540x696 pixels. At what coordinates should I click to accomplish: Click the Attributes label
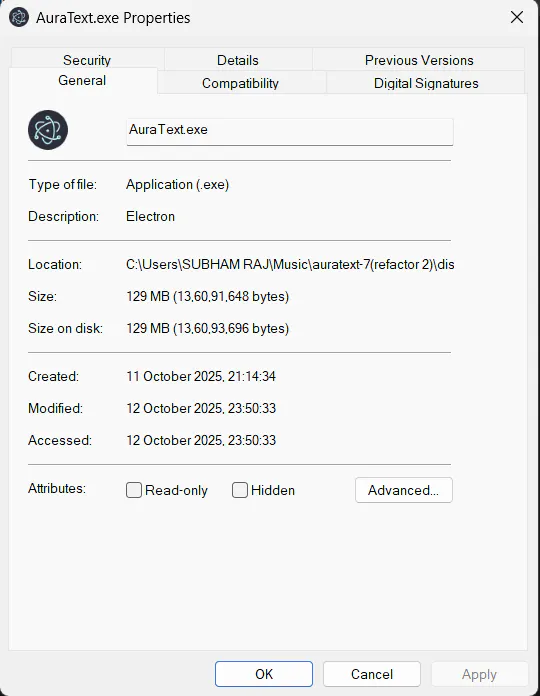coord(57,488)
